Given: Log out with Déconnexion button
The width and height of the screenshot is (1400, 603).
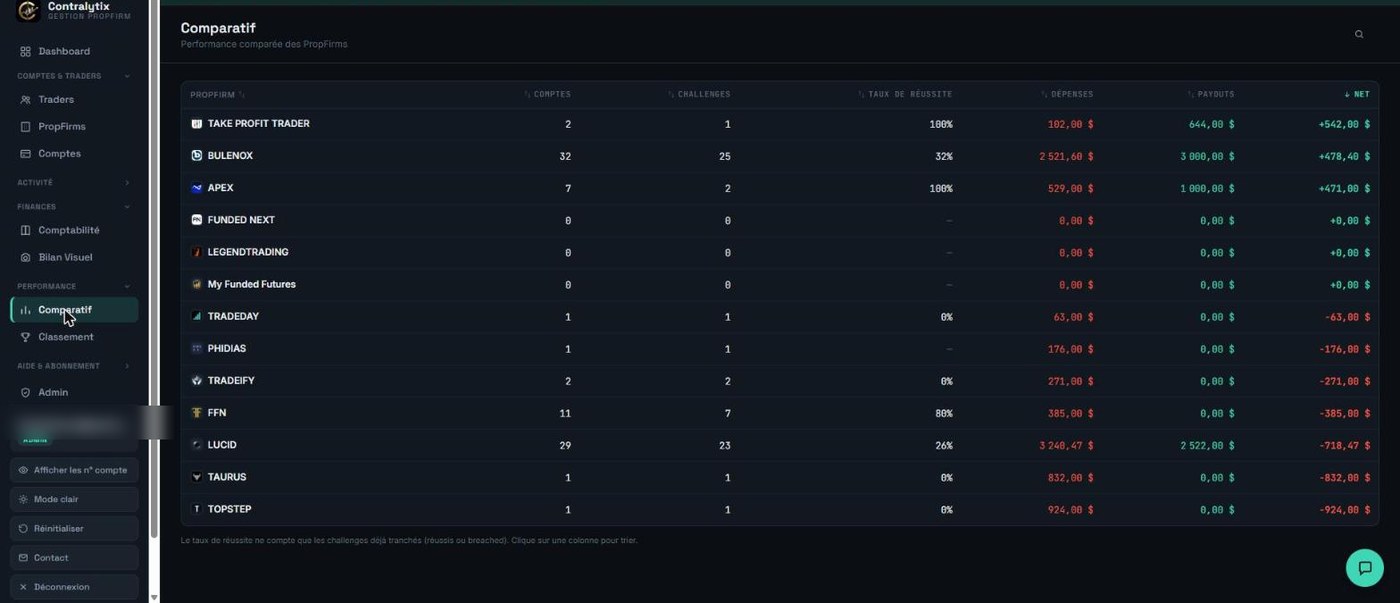Looking at the screenshot, I should pos(74,587).
